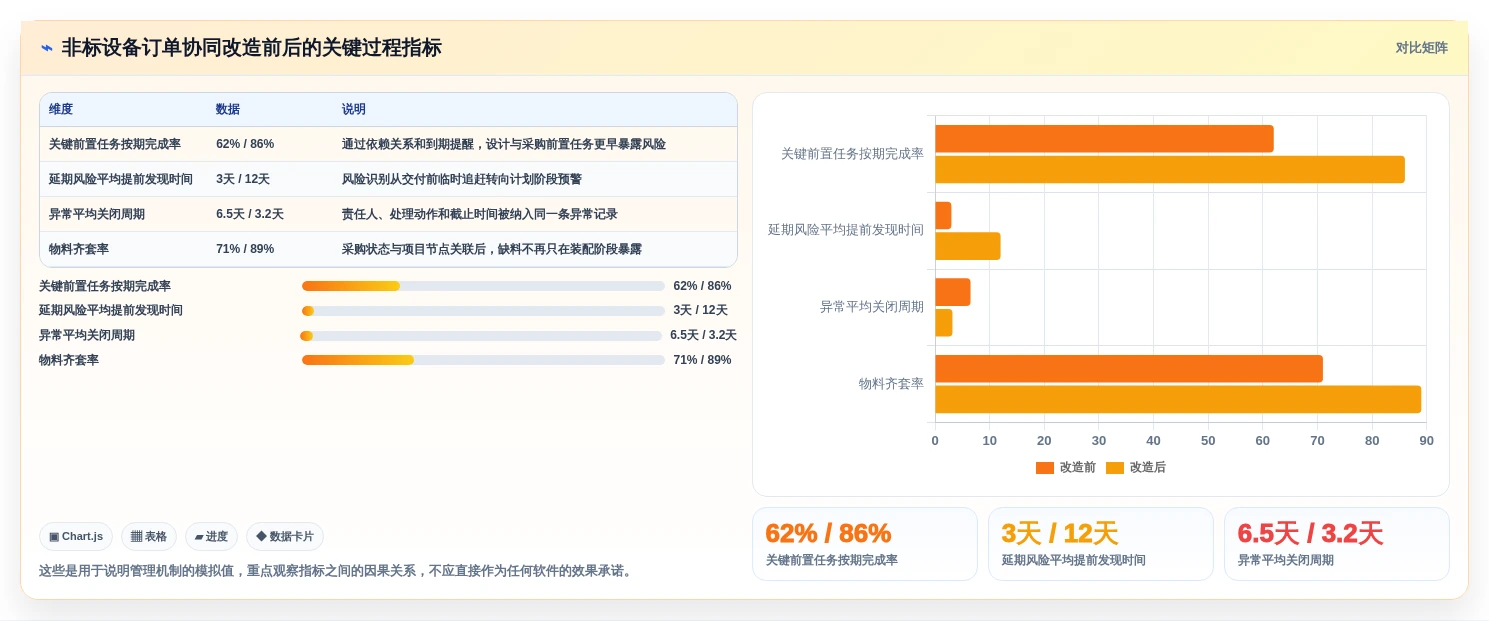Click progress bar for 关键前置任务按期完成率
This screenshot has height=621, width=1489.
pos(483,286)
